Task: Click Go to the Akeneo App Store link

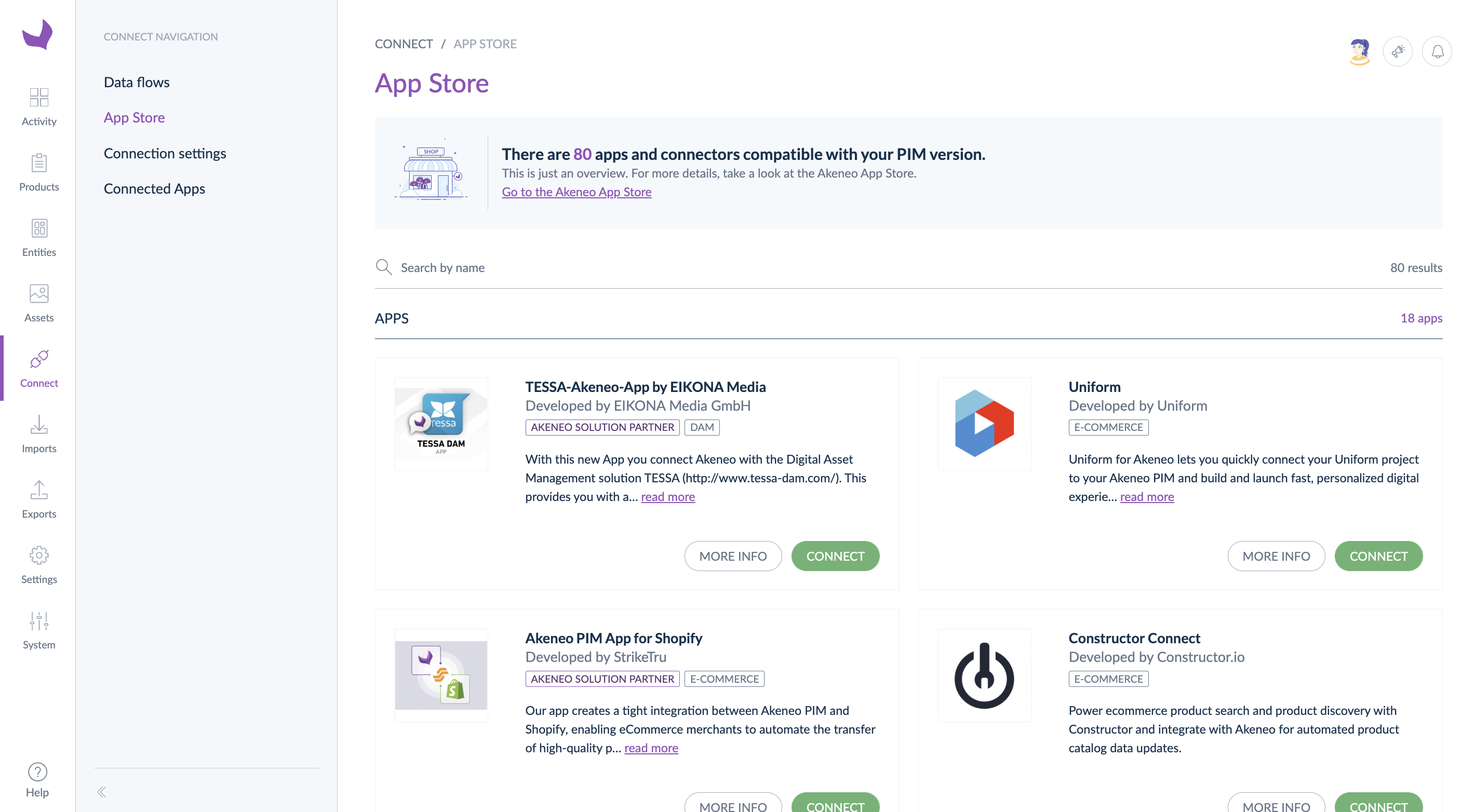Action: coord(577,192)
